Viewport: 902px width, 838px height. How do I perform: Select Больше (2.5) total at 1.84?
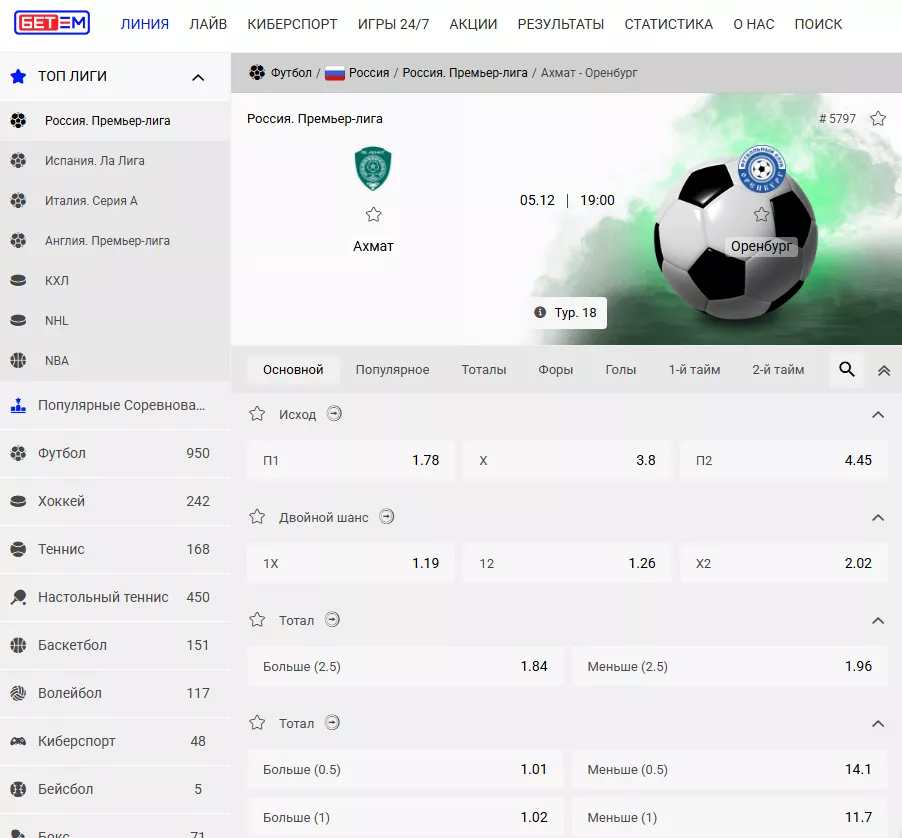pos(405,666)
